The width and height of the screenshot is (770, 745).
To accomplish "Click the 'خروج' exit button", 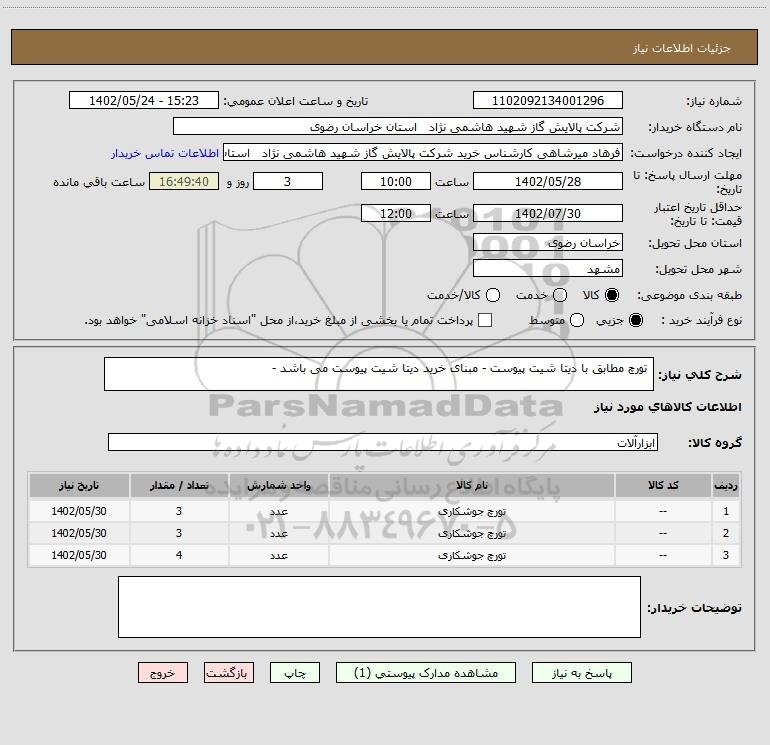I will point(163,673).
